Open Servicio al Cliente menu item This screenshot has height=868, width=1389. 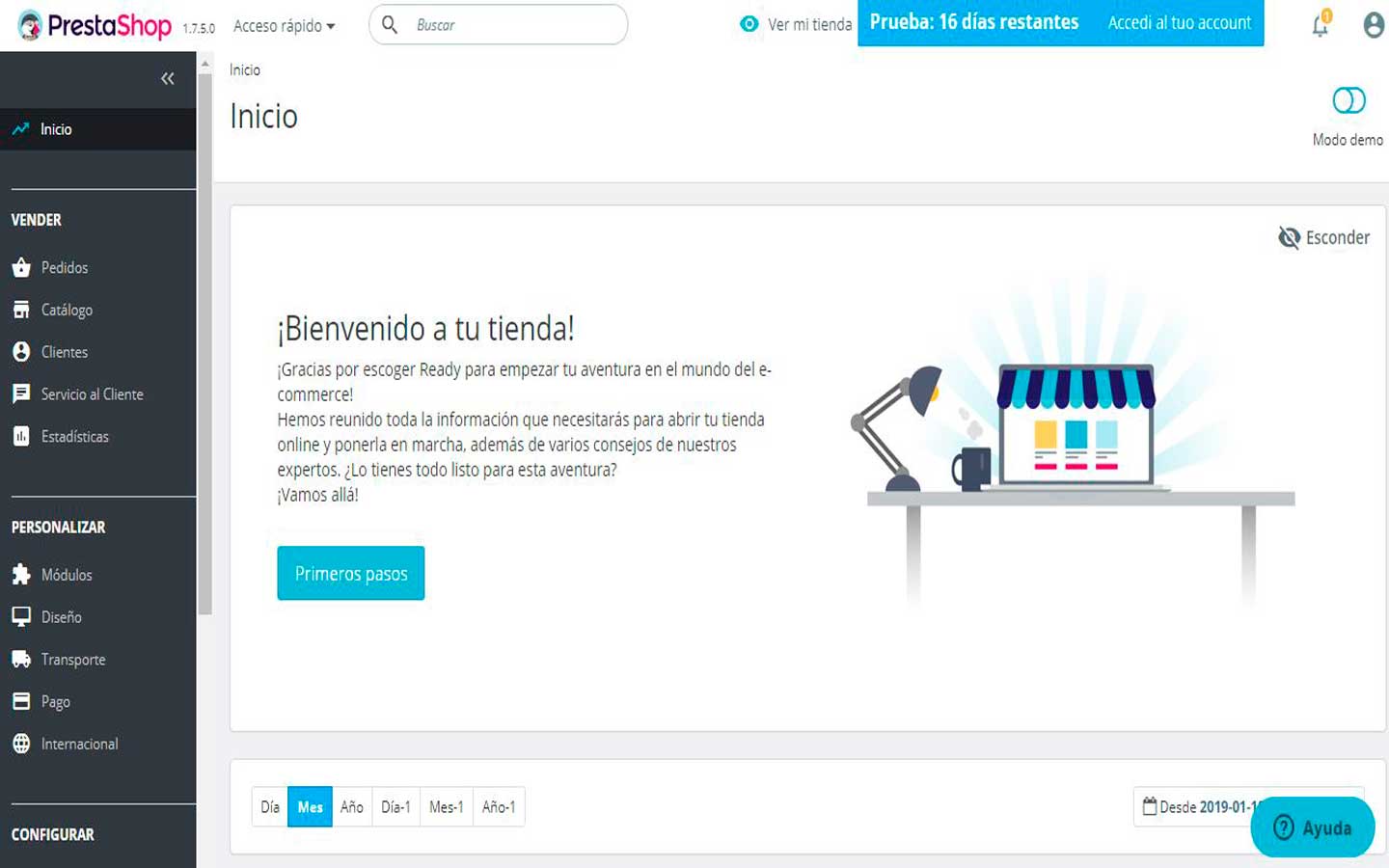coord(92,394)
